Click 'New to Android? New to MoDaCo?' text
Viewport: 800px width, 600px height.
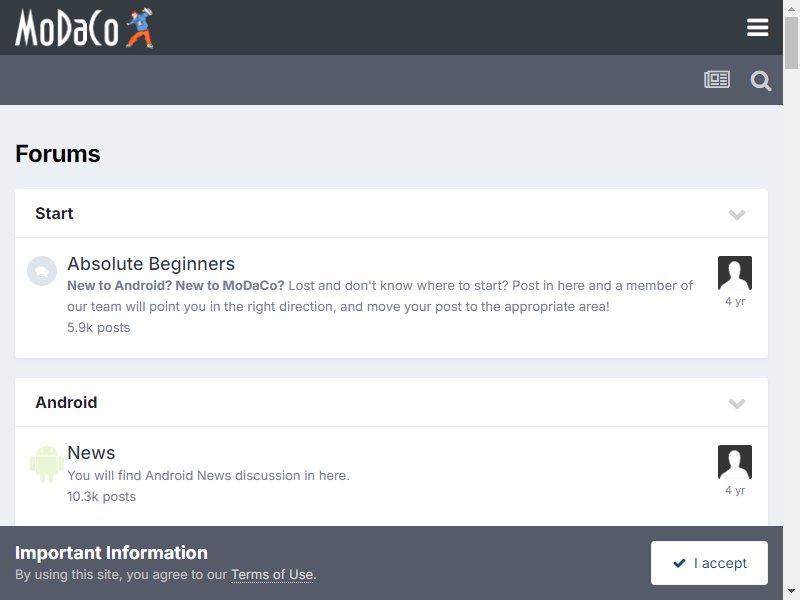click(176, 285)
